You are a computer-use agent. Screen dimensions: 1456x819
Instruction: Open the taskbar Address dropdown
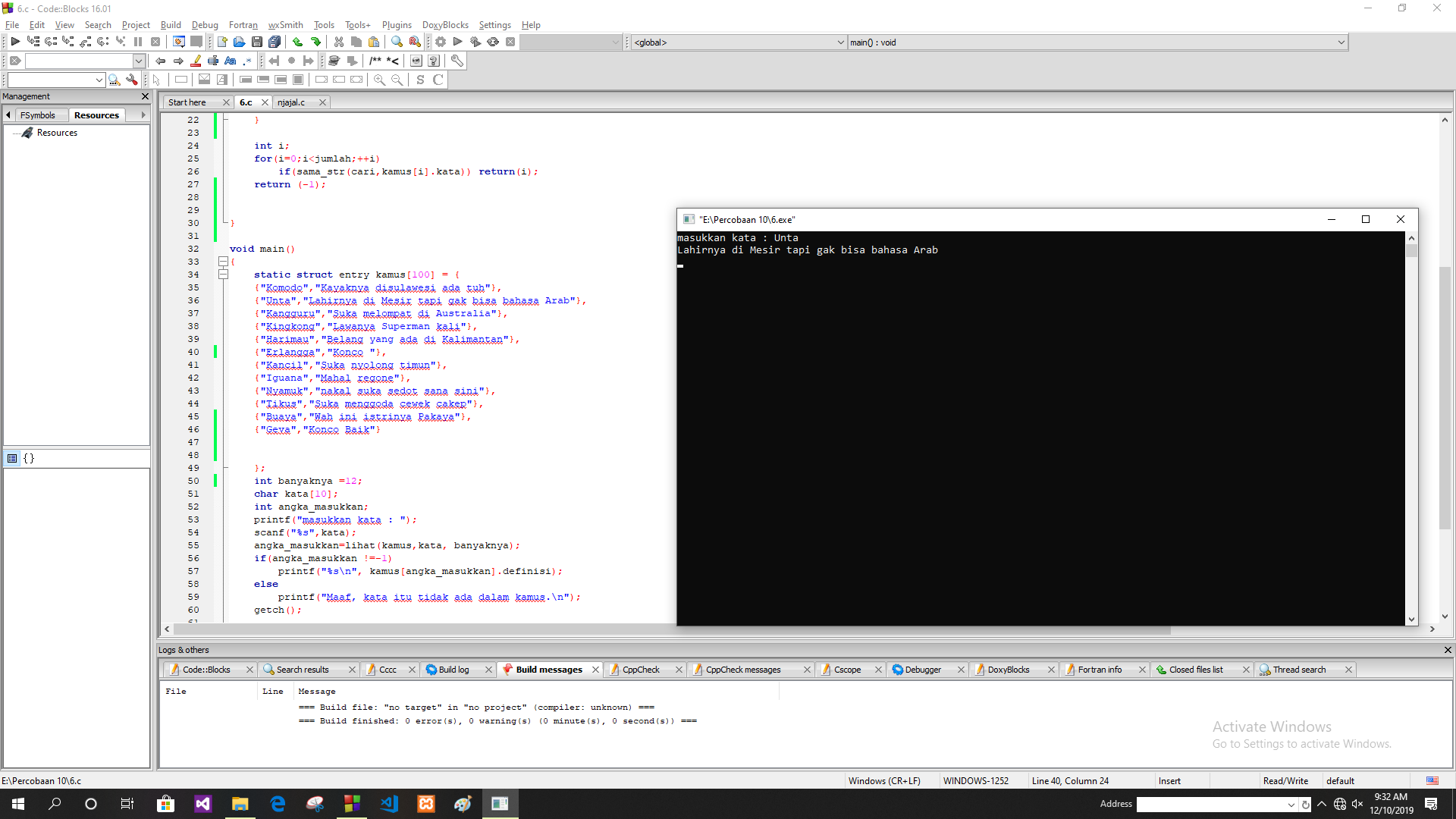pyautogui.click(x=1291, y=805)
